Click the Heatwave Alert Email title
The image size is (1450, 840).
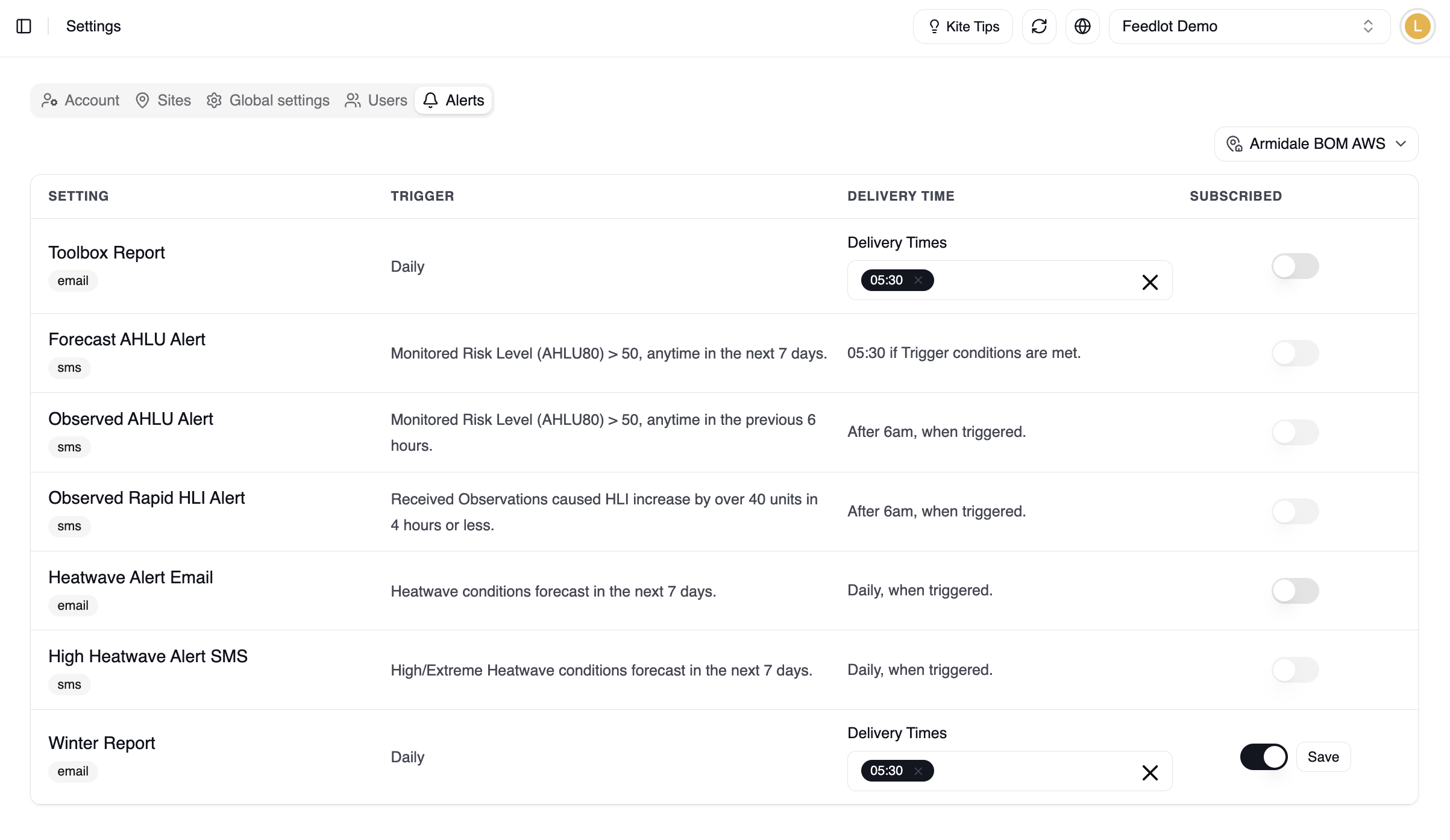[x=131, y=577]
